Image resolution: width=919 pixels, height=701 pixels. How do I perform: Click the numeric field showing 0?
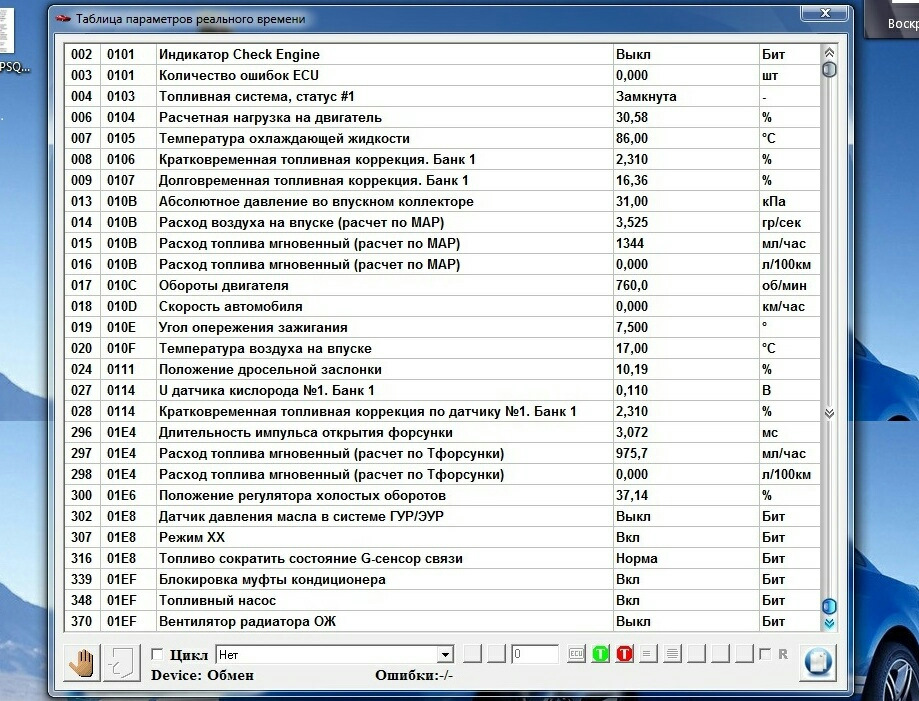point(535,654)
